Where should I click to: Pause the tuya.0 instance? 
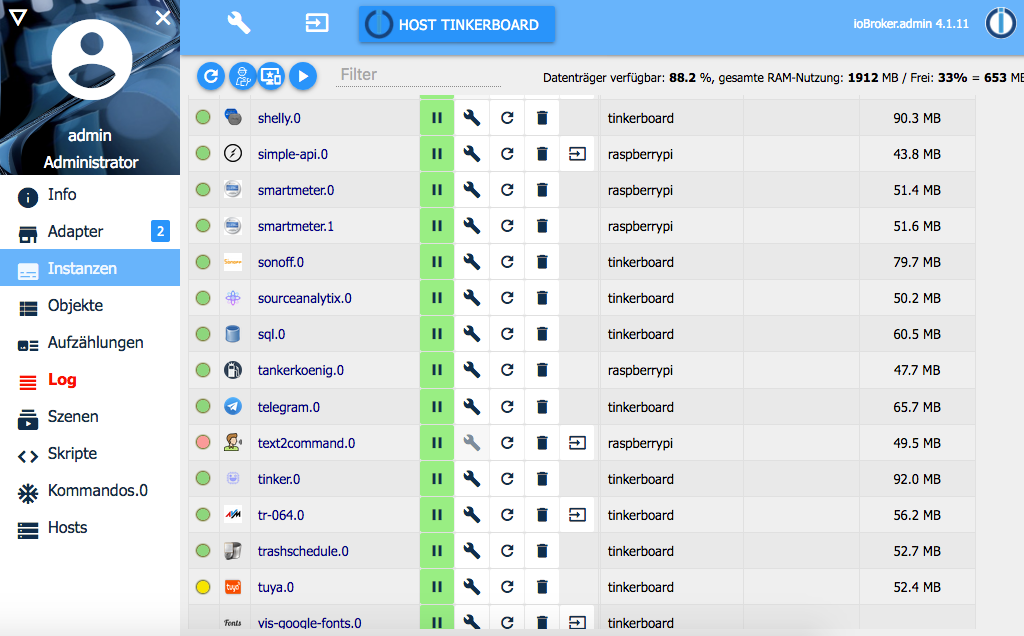[437, 587]
